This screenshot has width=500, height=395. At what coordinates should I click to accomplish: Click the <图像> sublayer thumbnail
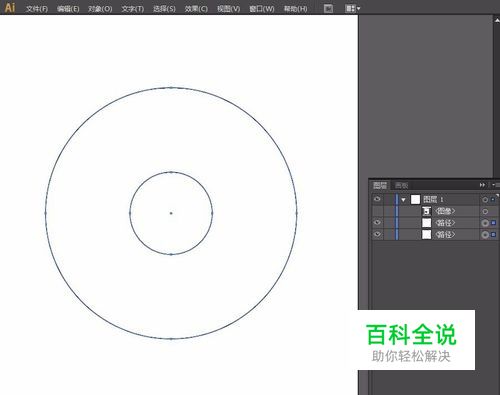(426, 211)
